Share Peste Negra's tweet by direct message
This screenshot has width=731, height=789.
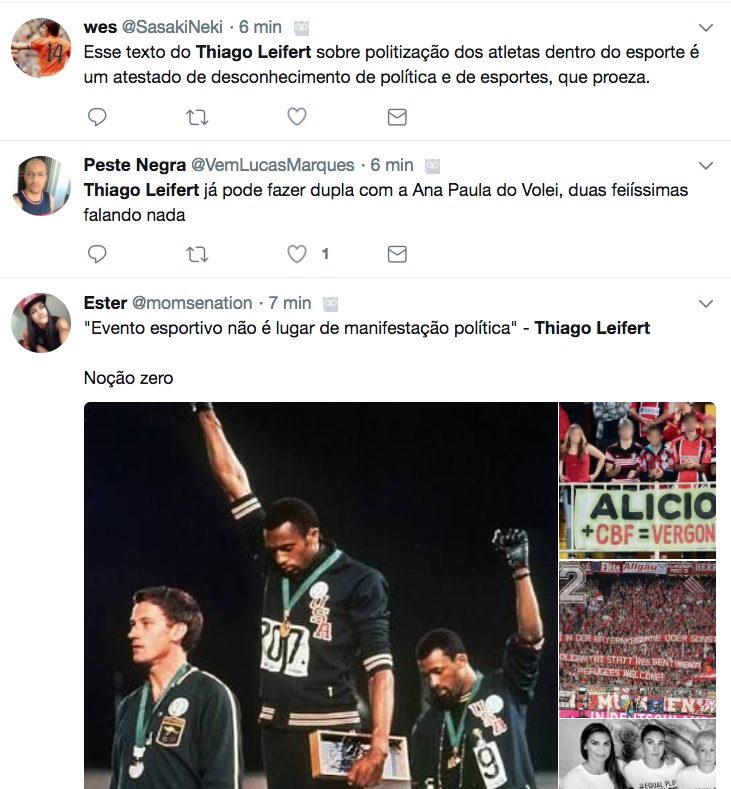pos(397,254)
